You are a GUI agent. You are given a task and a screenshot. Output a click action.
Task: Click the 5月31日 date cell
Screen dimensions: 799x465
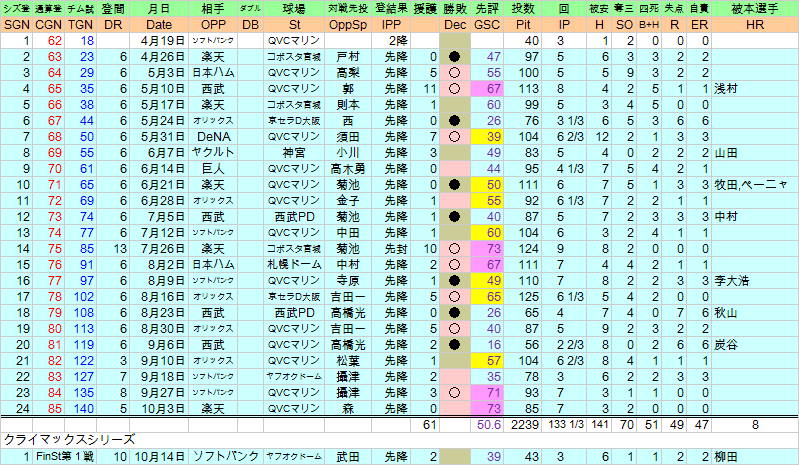158,137
